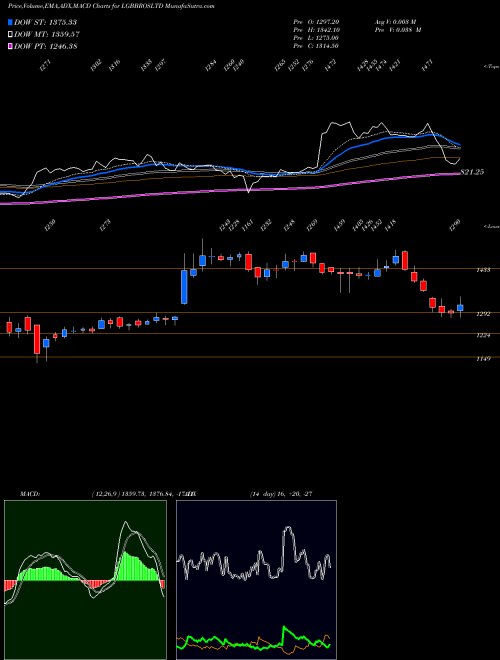This screenshot has width=500, height=660.
Task: Open the MACD histogram chart panel
Action: coord(85,580)
